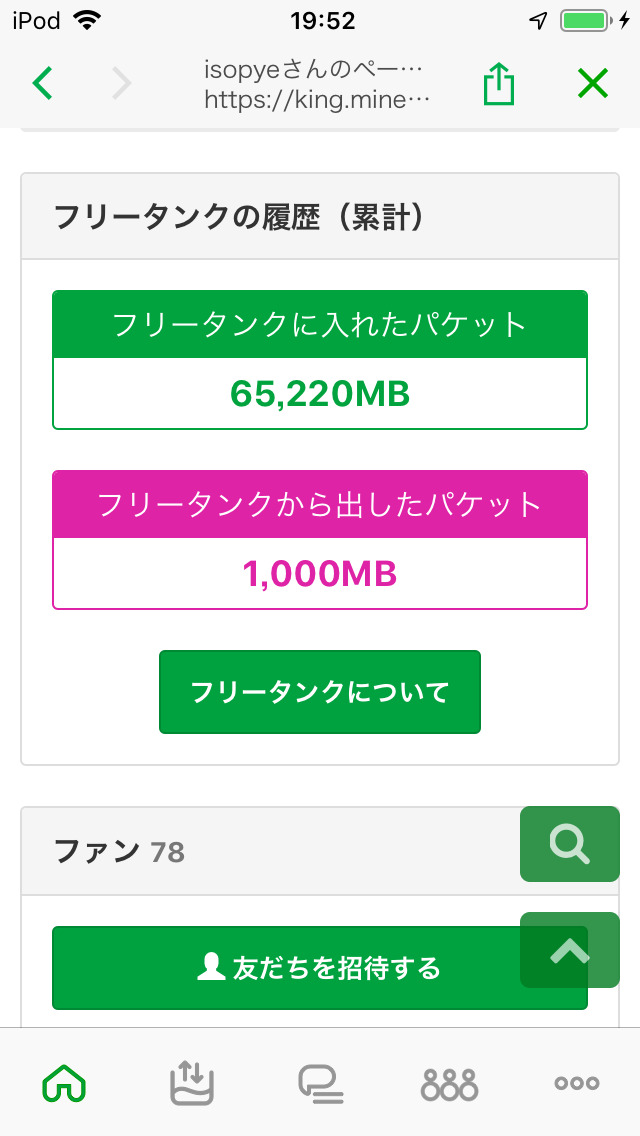
Task: Open the community people tab icon
Action: (449, 1083)
